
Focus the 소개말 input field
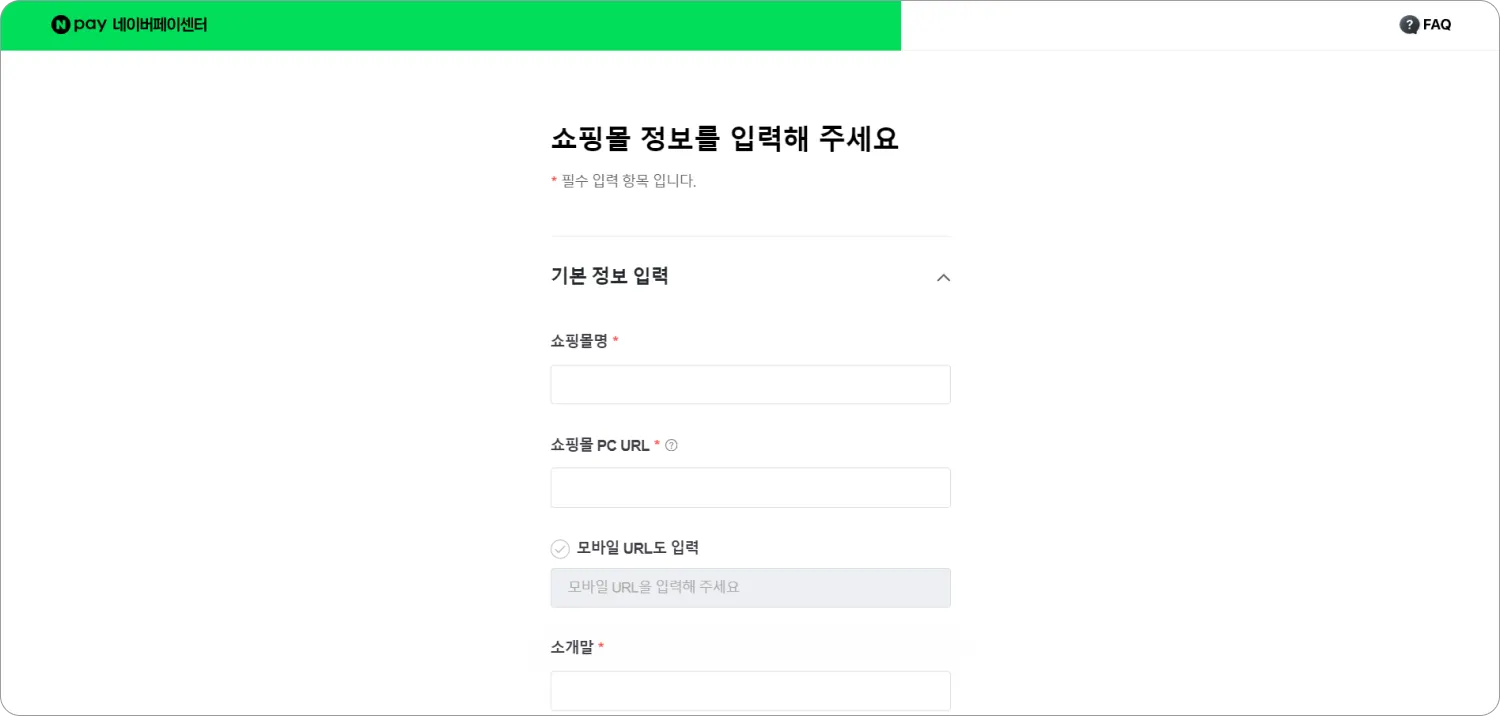click(750, 691)
